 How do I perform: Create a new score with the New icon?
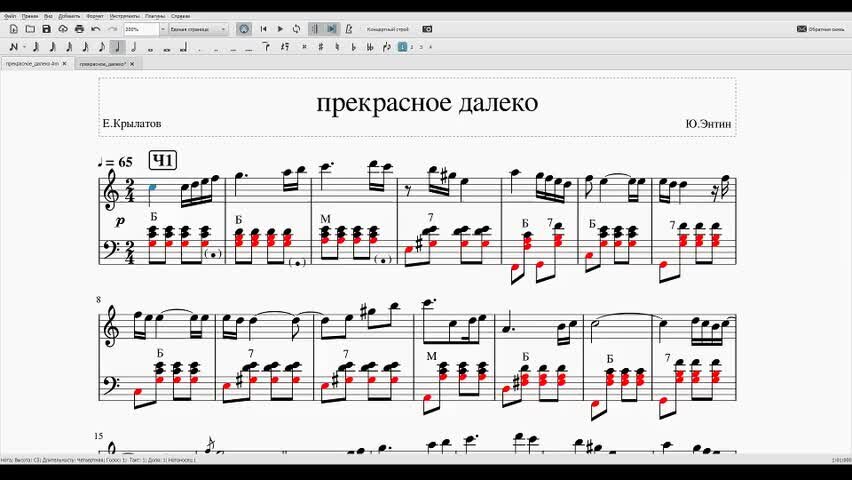(14, 29)
